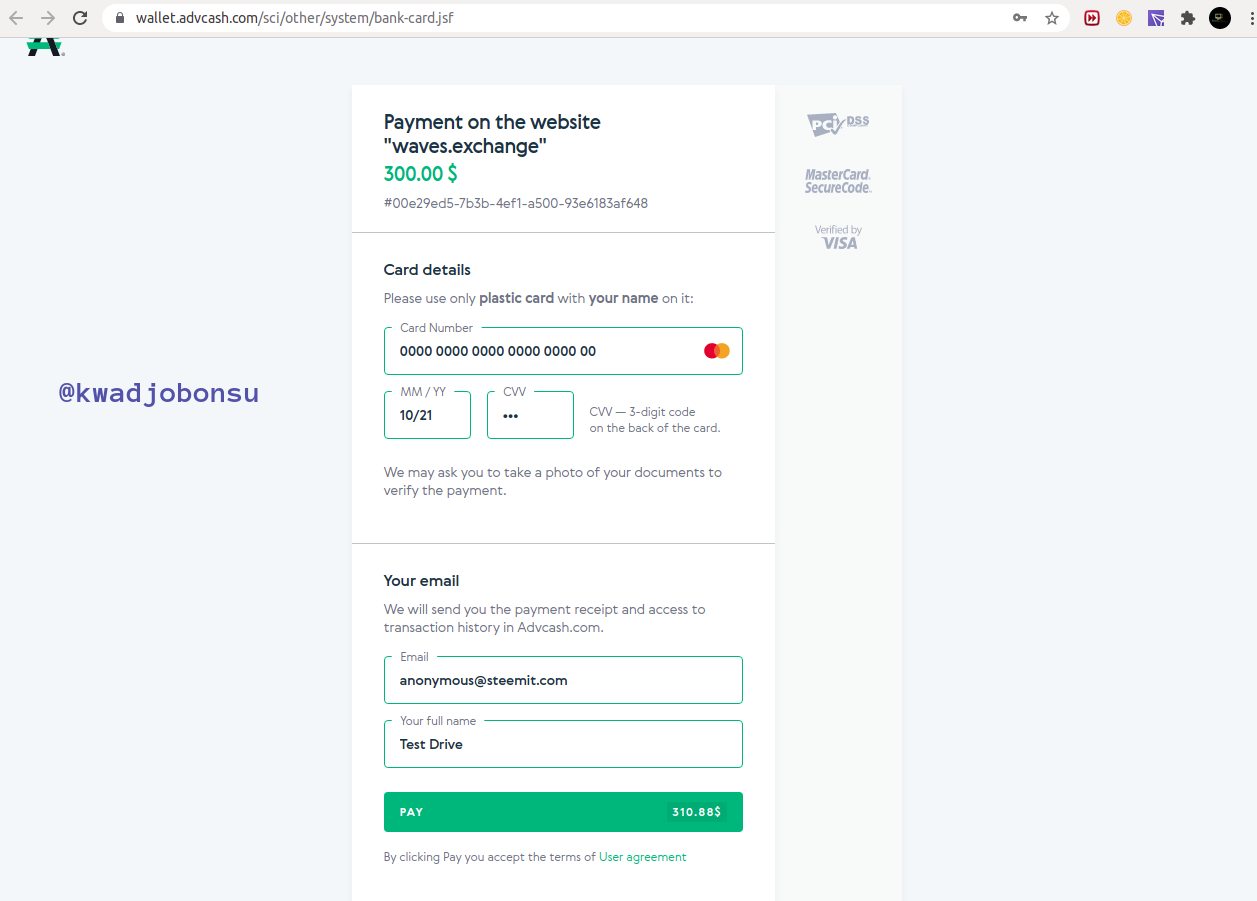Click the green PAY 310.88$ button

click(x=563, y=812)
